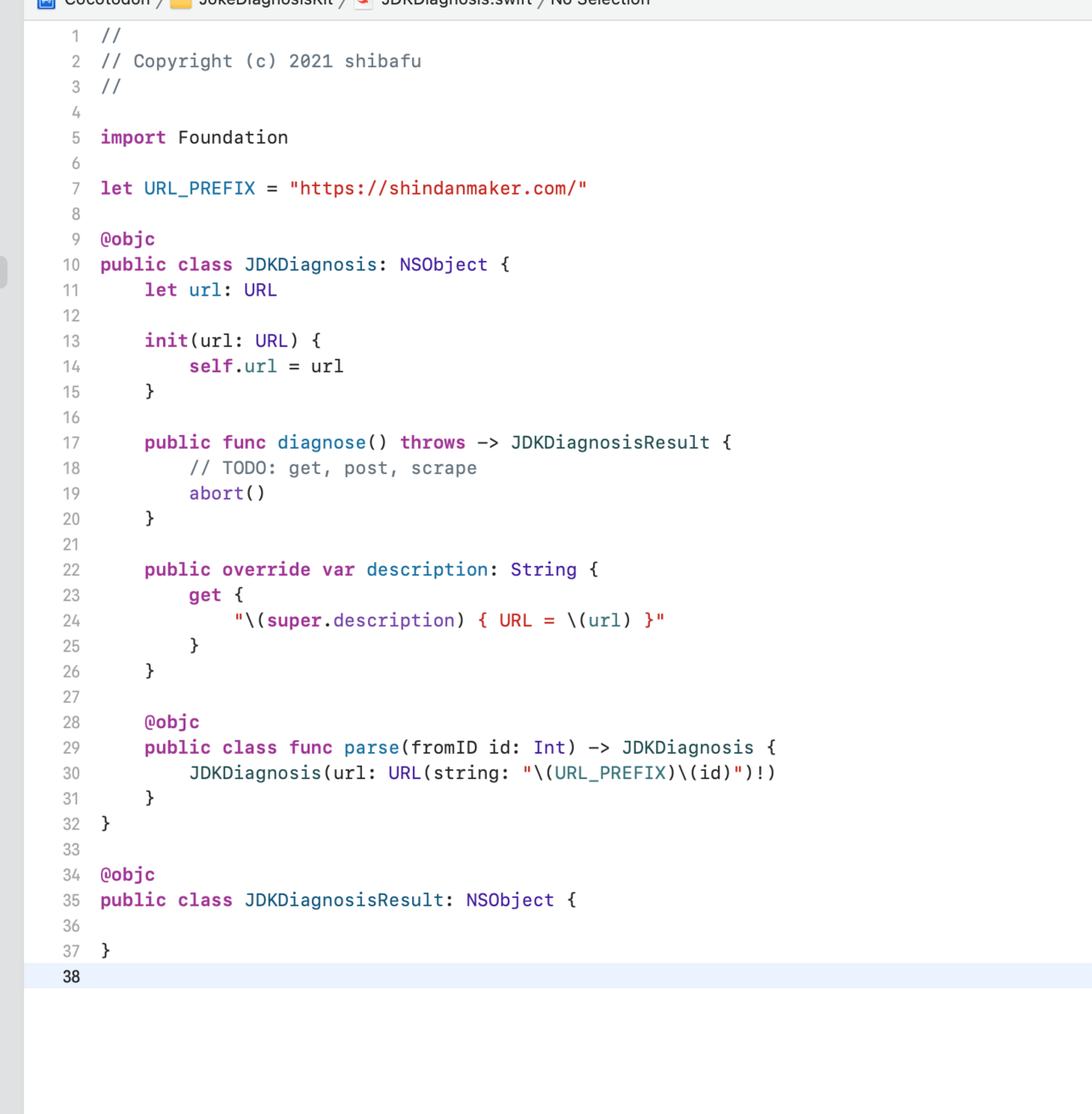Open the JokeDiagnosisKit folder breadcrumb
This screenshot has width=1092, height=1114.
[265, 3]
